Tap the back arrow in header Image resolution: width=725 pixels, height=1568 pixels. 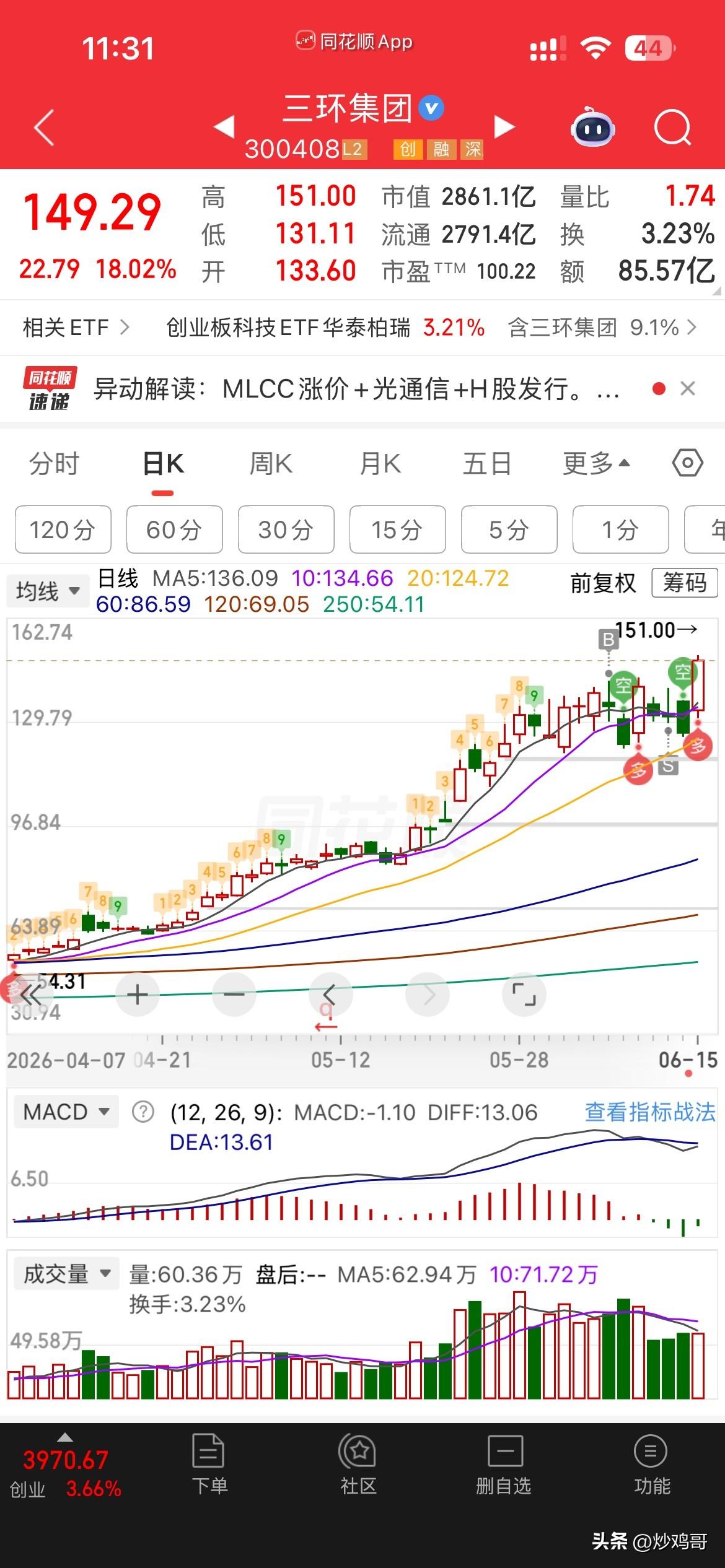[44, 128]
